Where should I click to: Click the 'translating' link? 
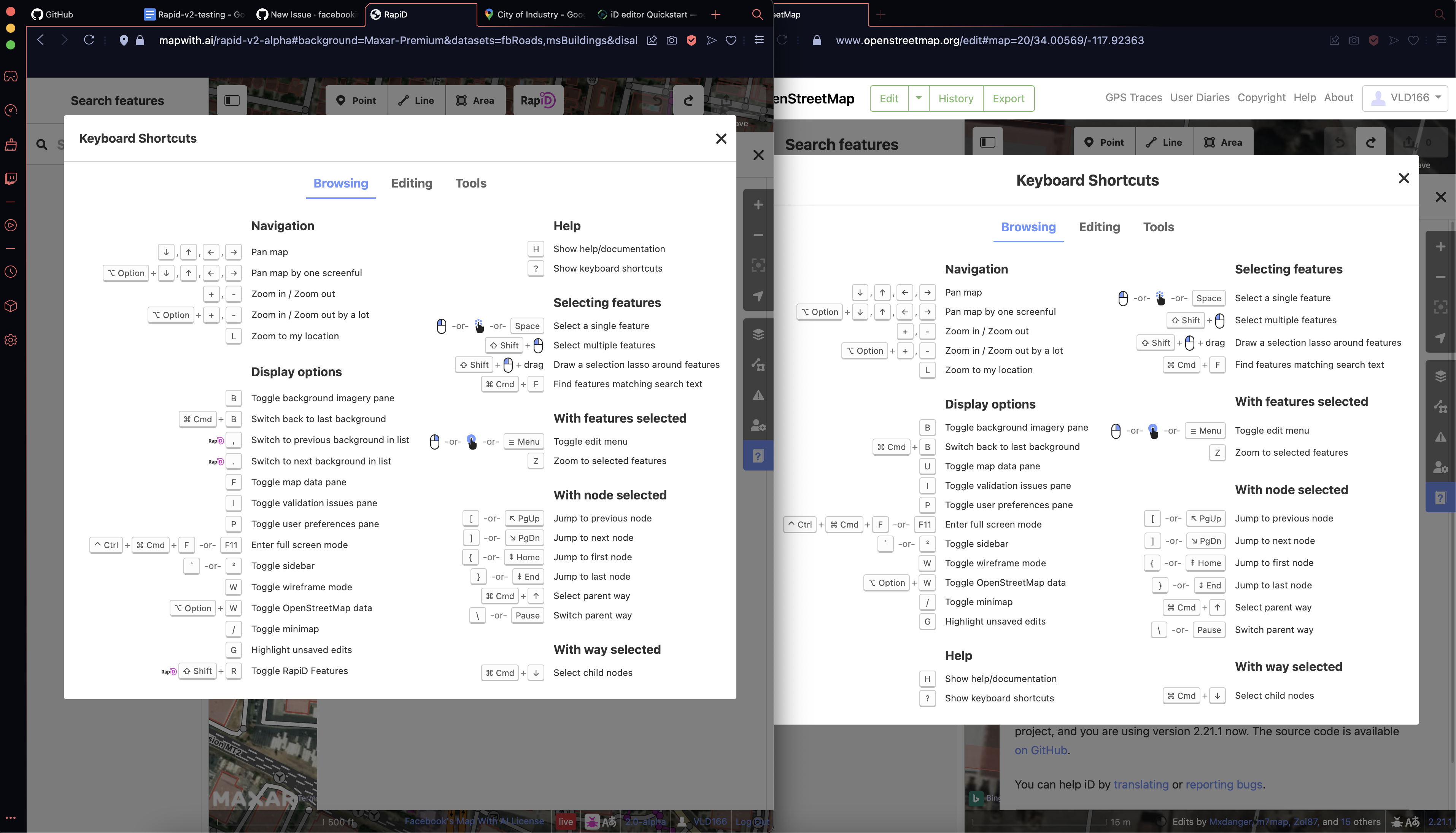(x=1141, y=784)
